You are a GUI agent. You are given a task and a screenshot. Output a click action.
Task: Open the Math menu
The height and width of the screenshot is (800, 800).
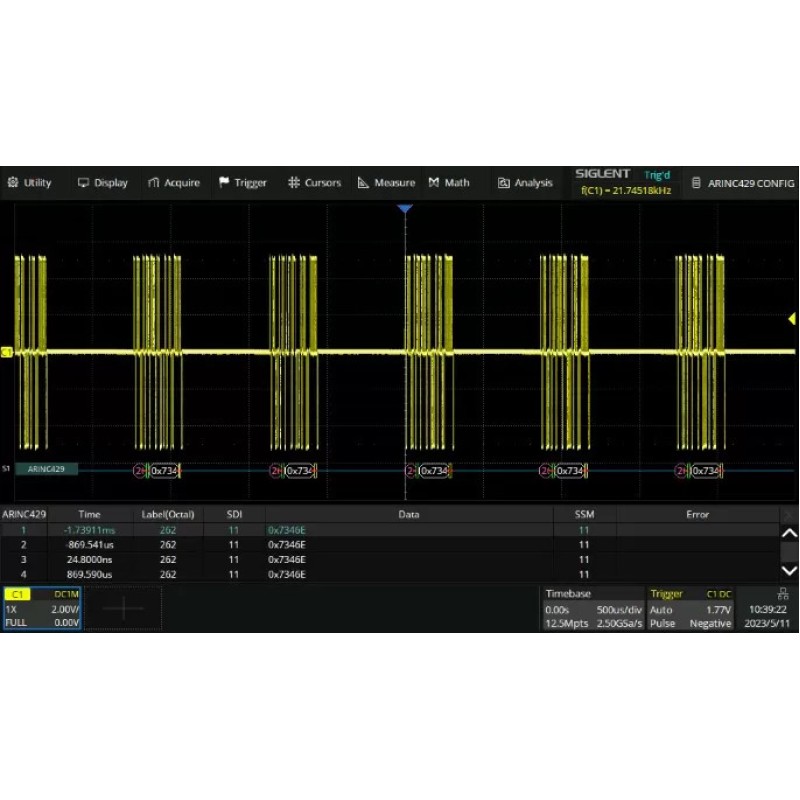click(x=449, y=183)
